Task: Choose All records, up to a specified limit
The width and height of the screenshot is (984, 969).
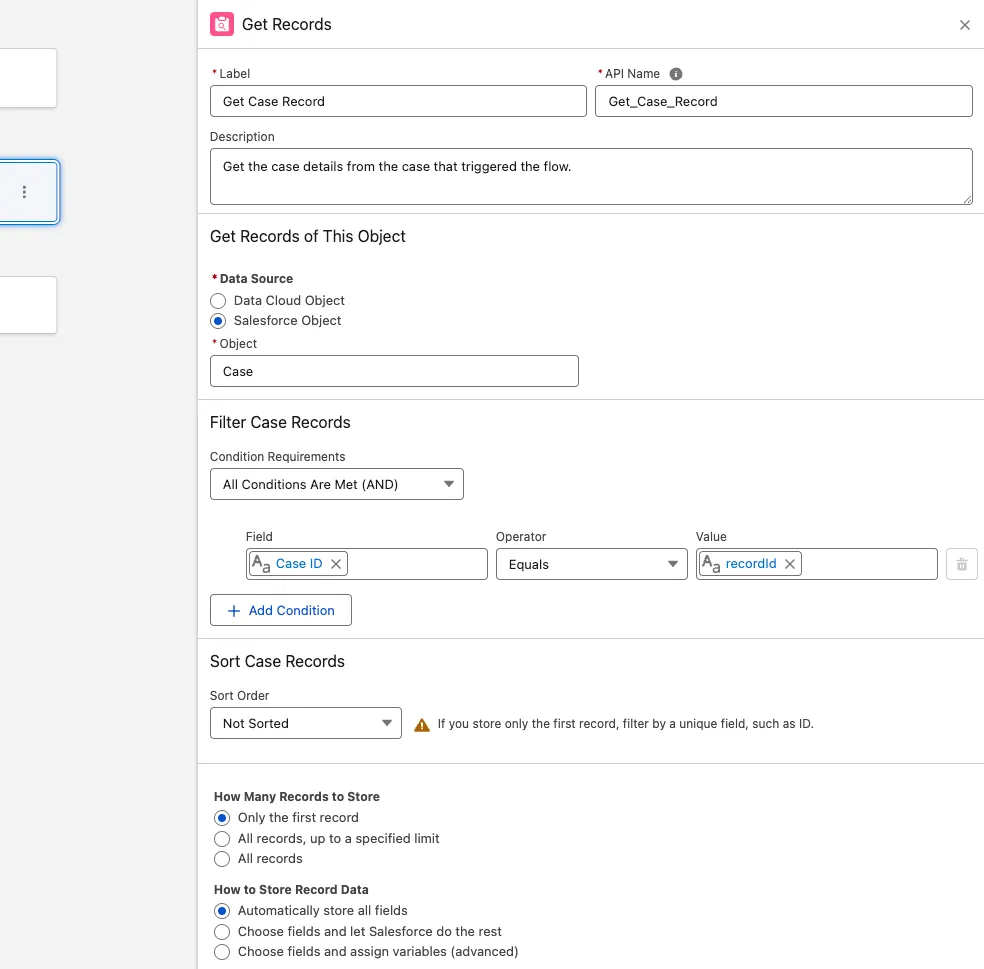Action: coord(222,838)
